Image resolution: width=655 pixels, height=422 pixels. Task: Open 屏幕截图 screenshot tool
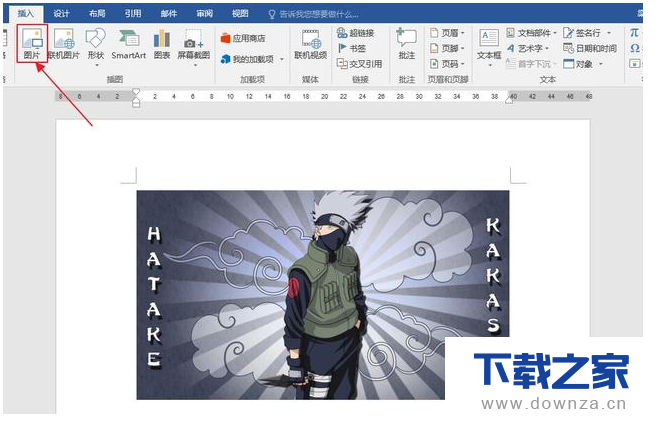pos(194,47)
